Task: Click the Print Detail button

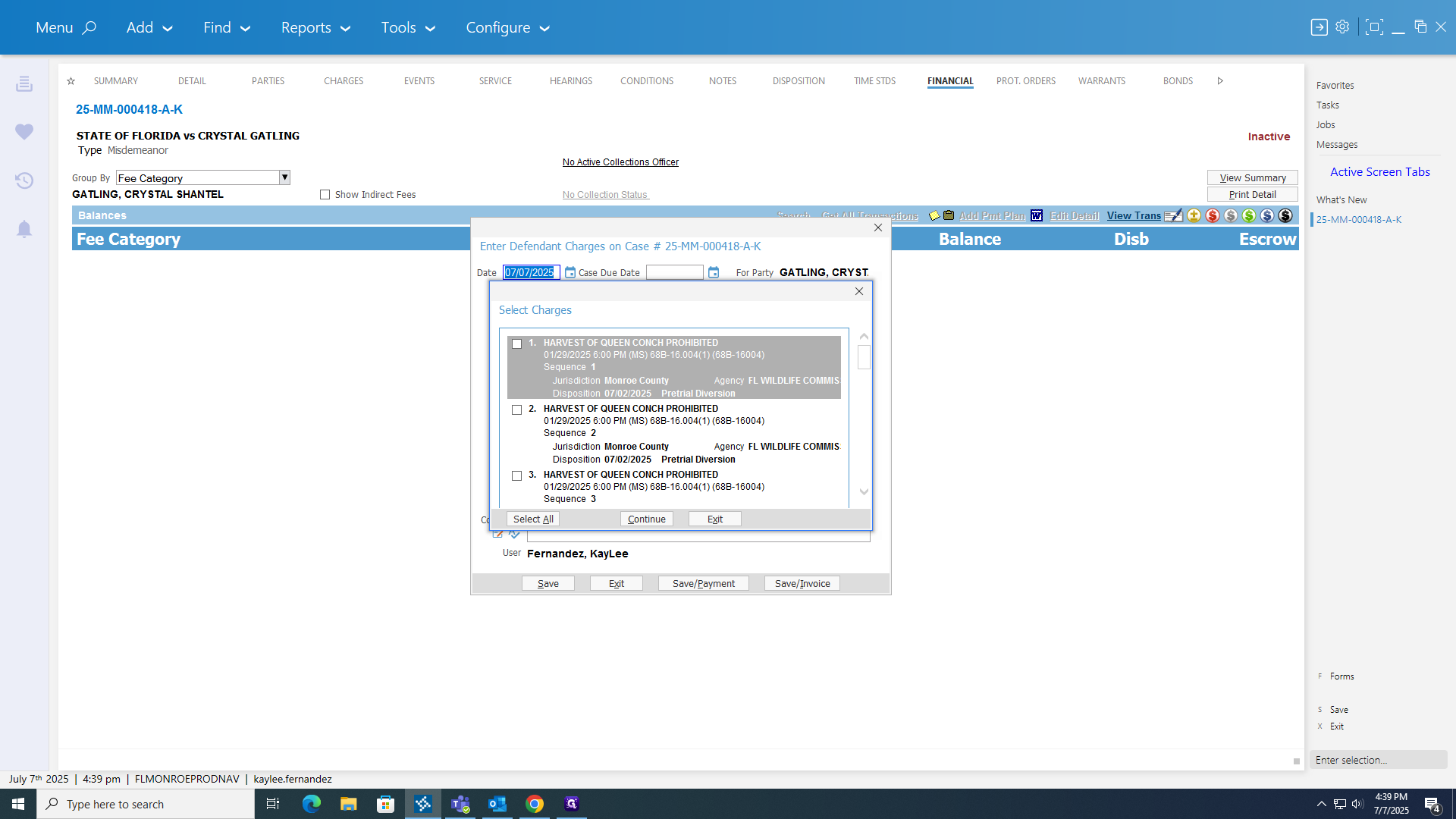Action: click(x=1253, y=195)
